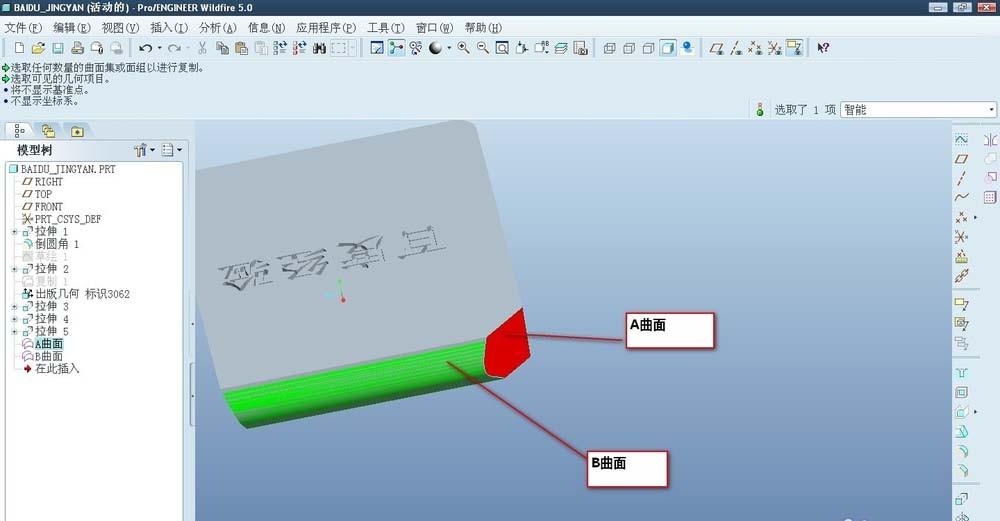Print the model with printer icon

pos(78,48)
